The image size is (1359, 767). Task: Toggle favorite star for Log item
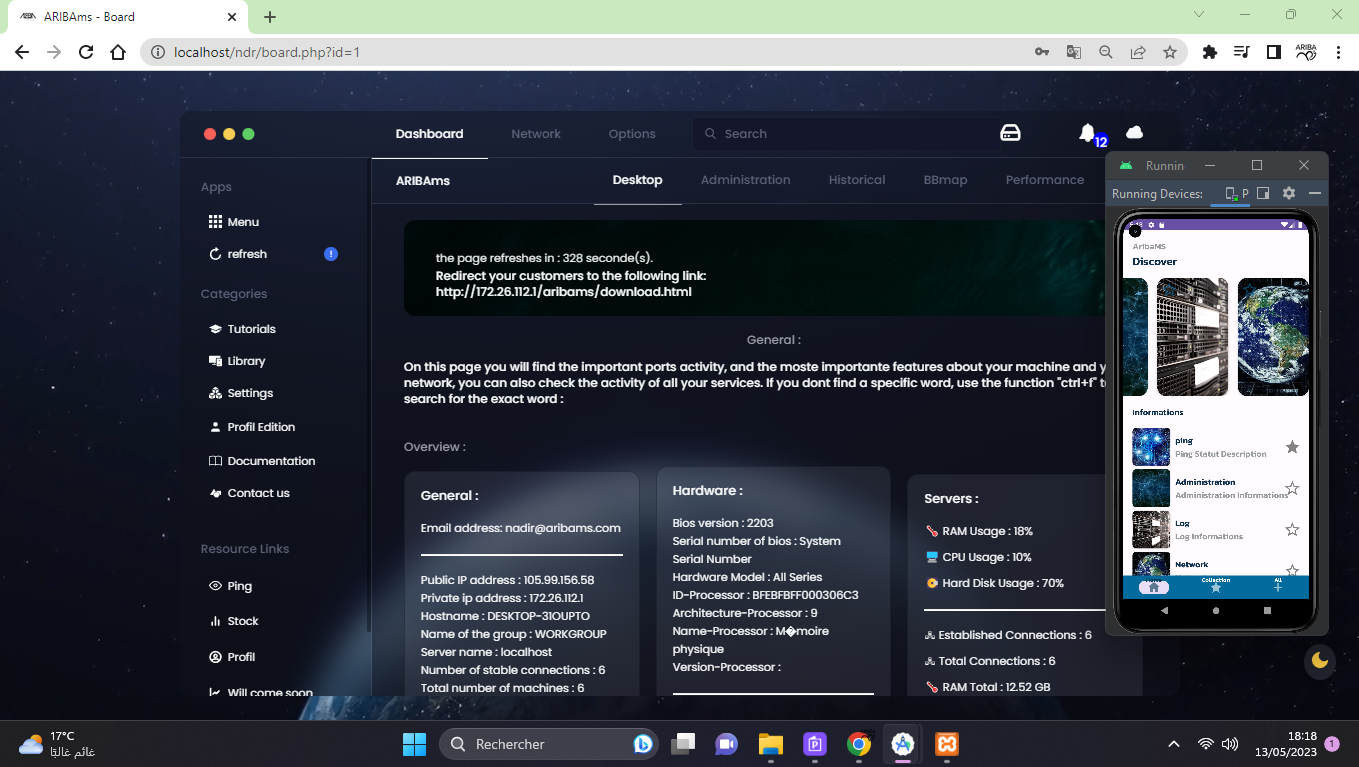1292,530
